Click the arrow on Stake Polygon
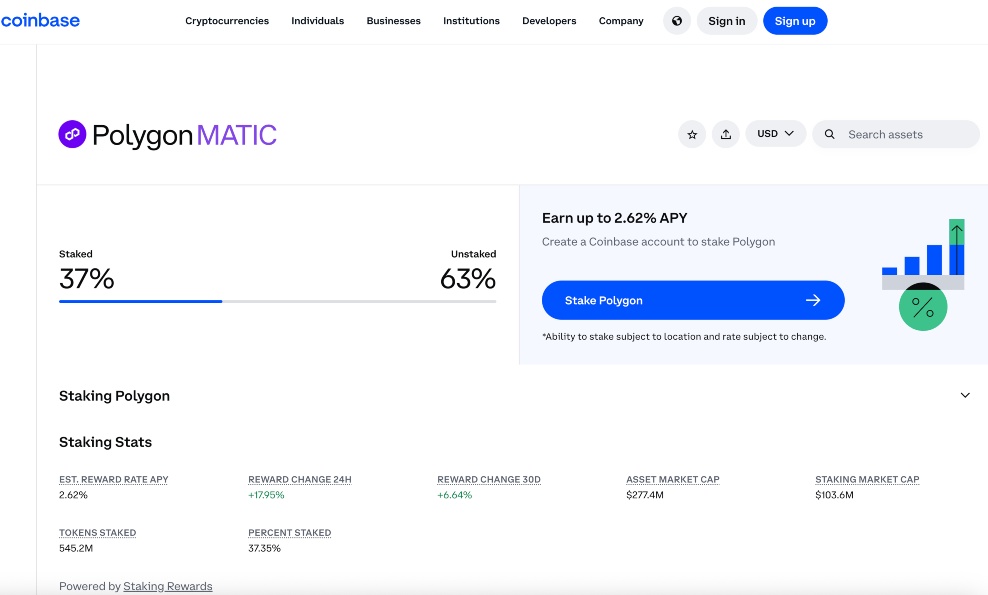 click(x=813, y=300)
